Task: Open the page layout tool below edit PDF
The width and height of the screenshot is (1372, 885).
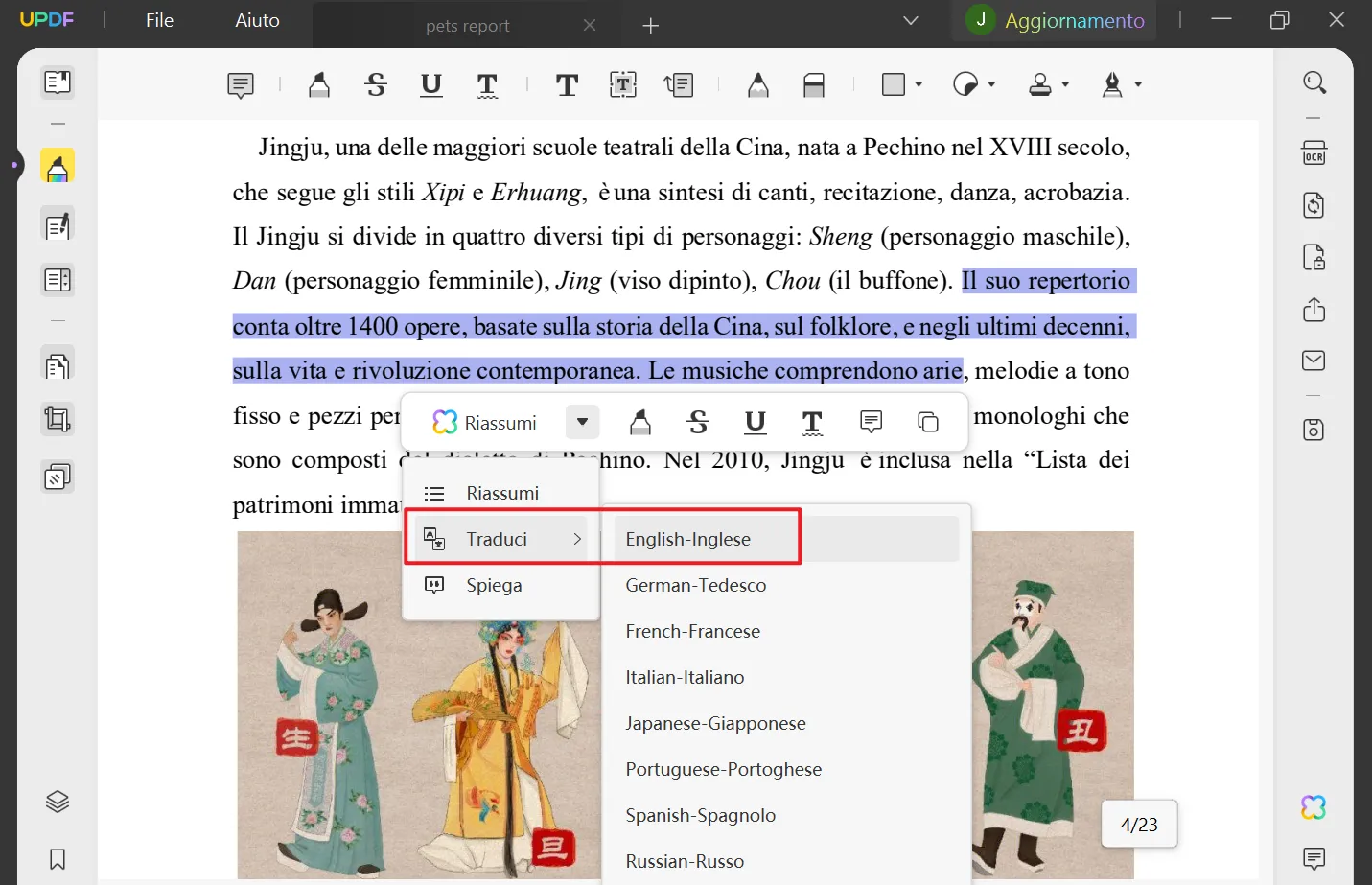Action: click(58, 280)
